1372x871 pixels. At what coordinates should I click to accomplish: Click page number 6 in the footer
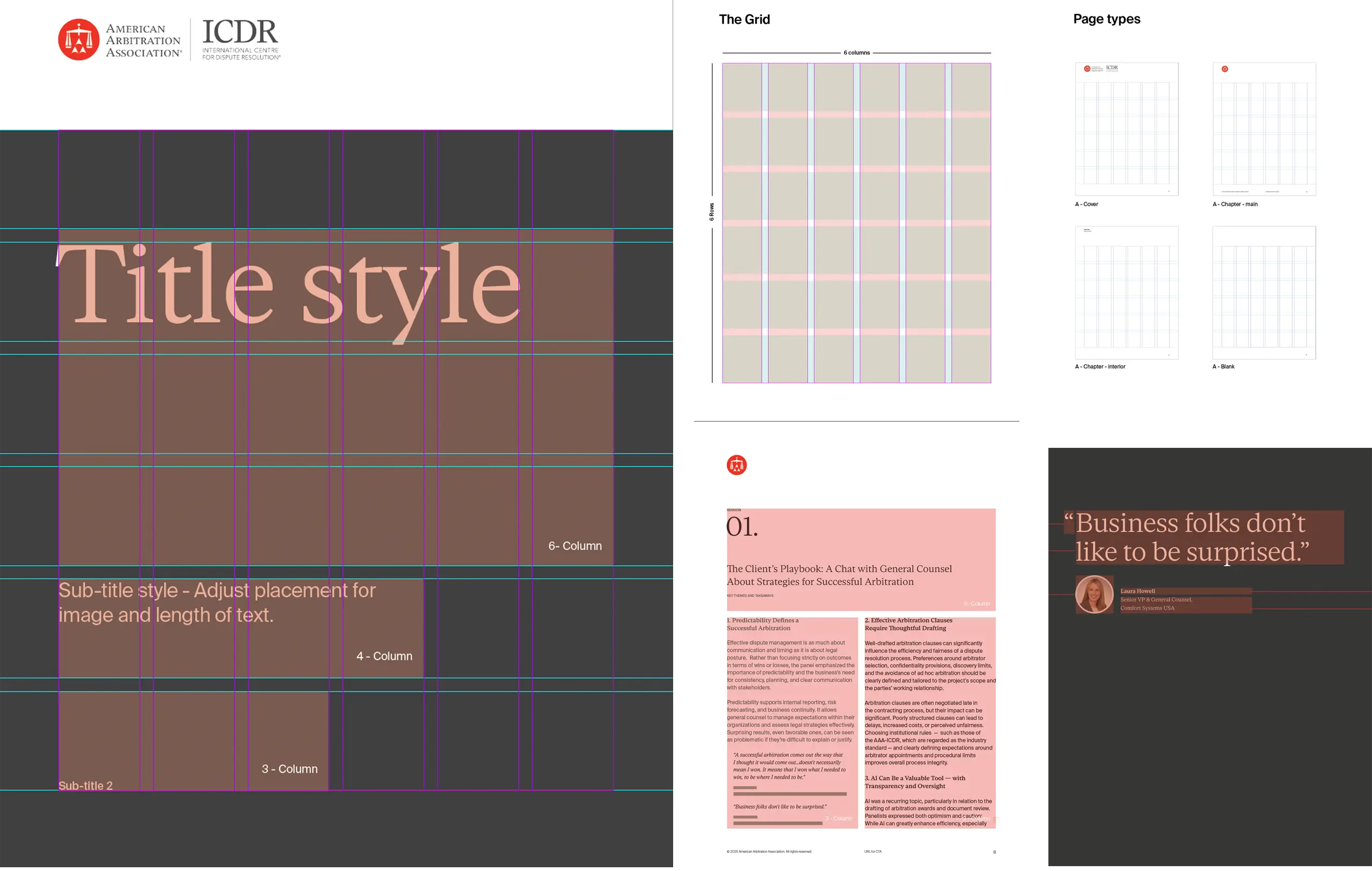coord(994,851)
